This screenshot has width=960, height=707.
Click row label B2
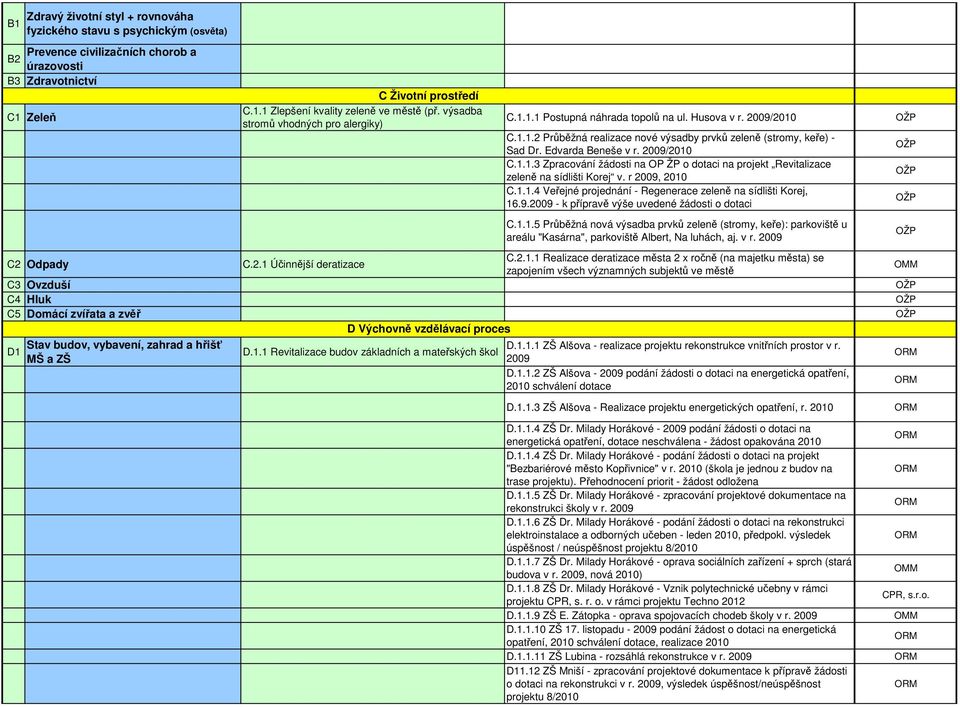(13, 59)
